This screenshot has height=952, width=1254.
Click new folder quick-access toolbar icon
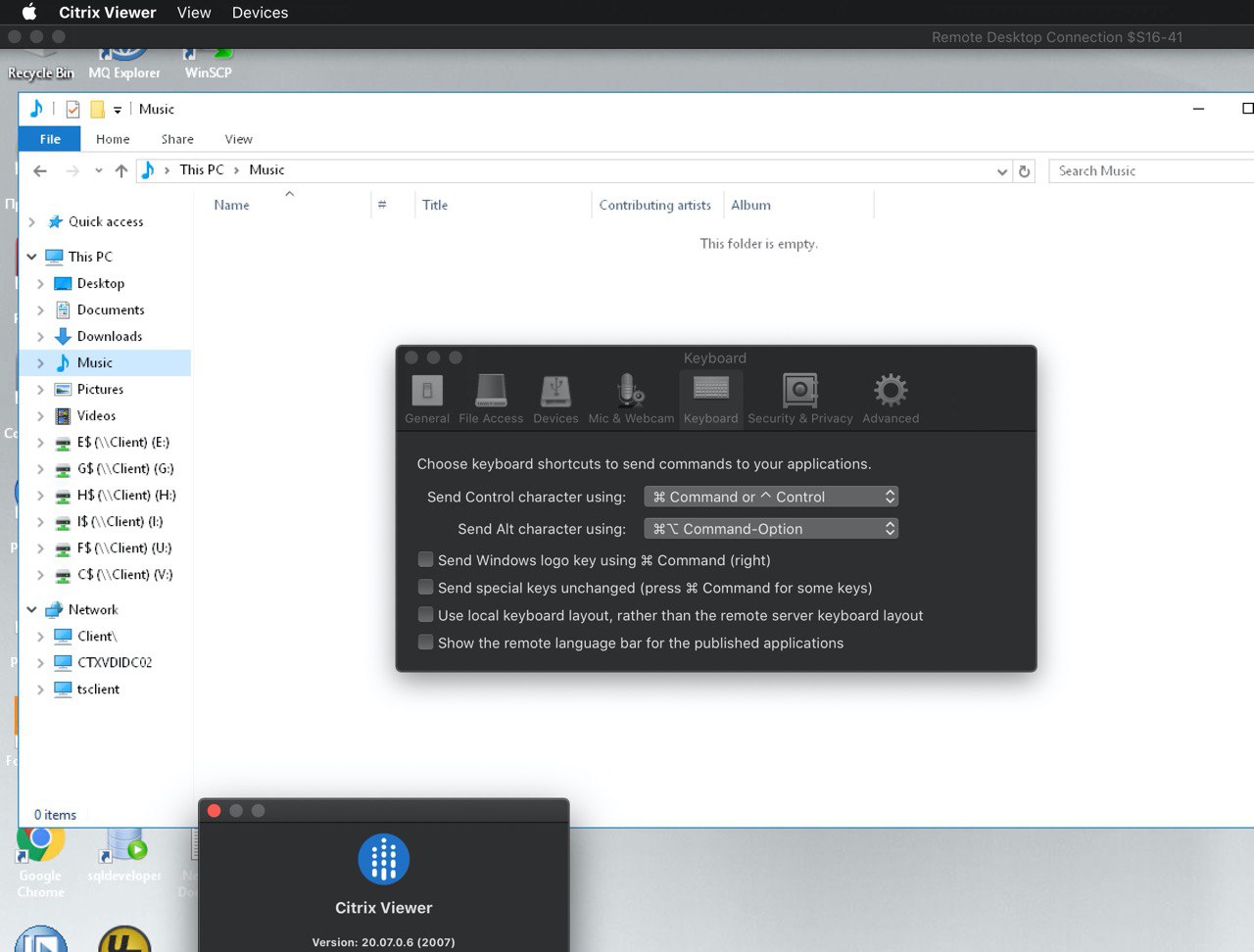[97, 109]
